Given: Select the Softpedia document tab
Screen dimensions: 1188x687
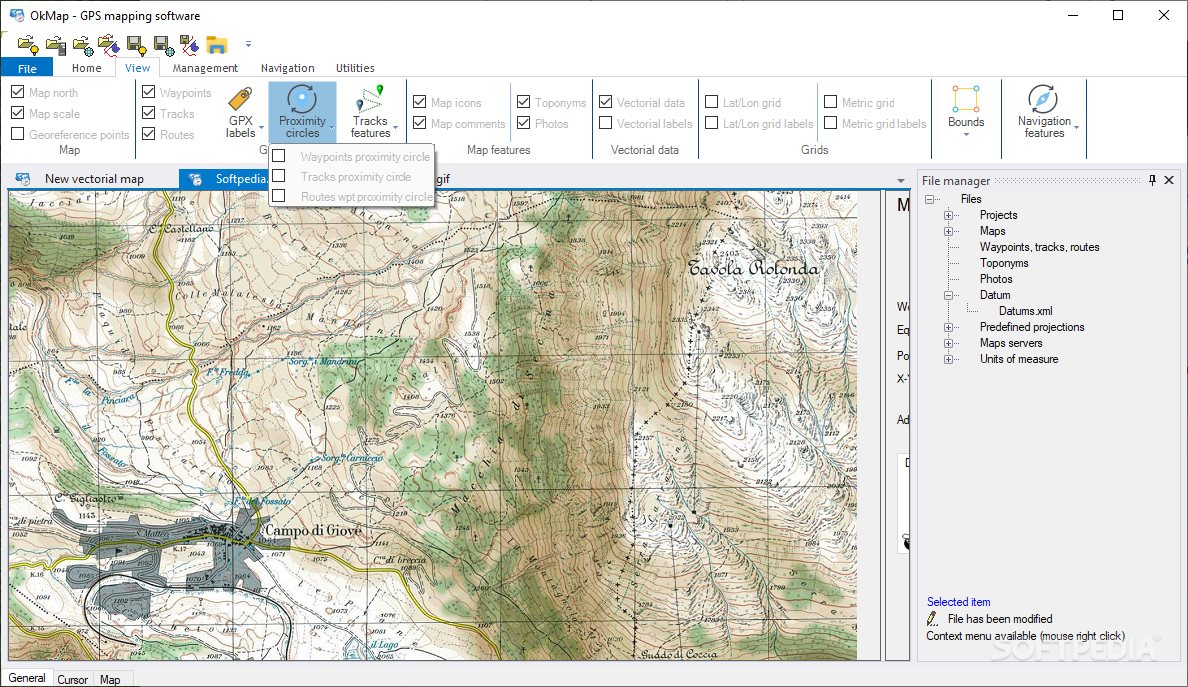Looking at the screenshot, I should coord(224,179).
